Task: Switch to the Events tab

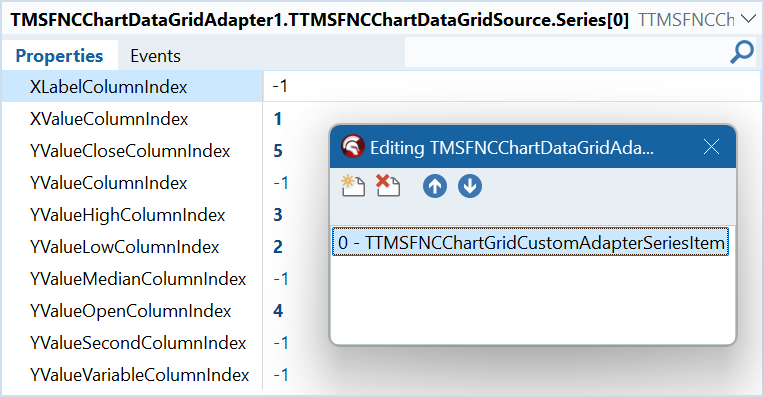Action: 155,56
